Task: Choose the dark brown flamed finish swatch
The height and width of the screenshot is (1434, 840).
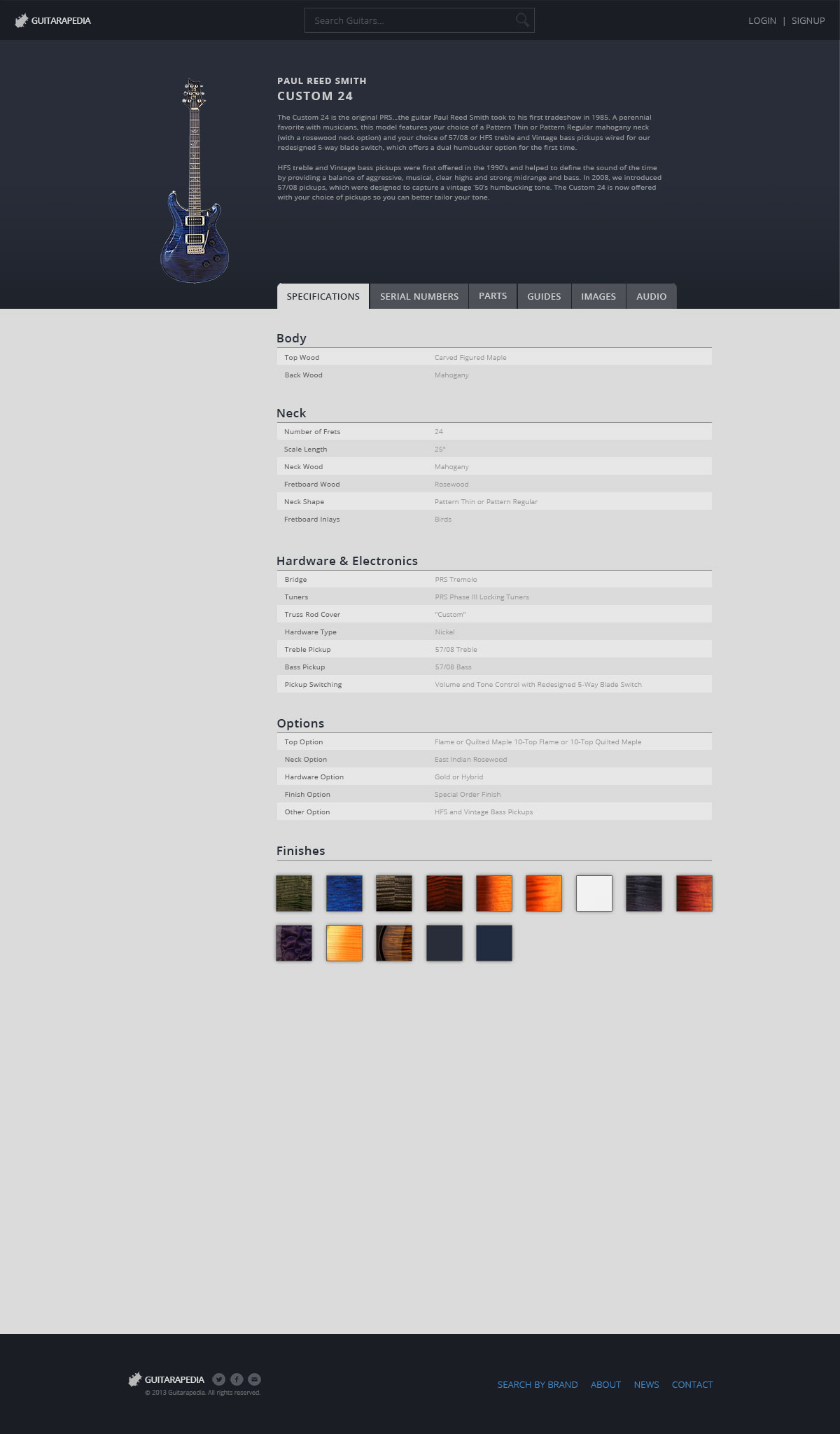Action: (x=444, y=893)
